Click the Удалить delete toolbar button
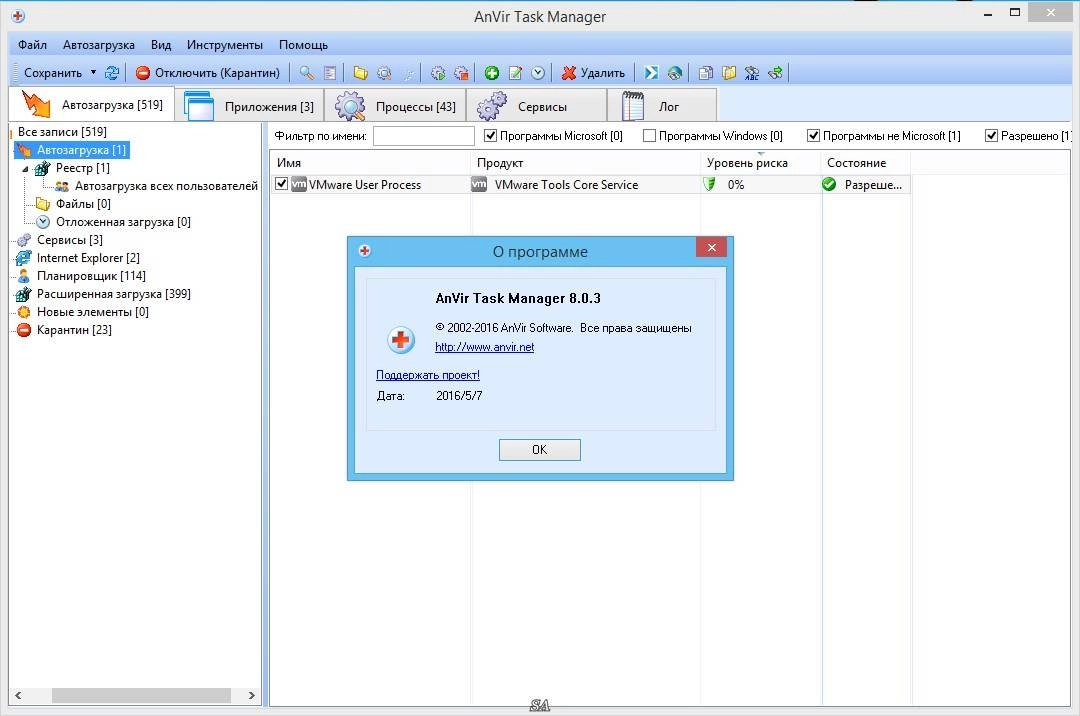 [593, 72]
